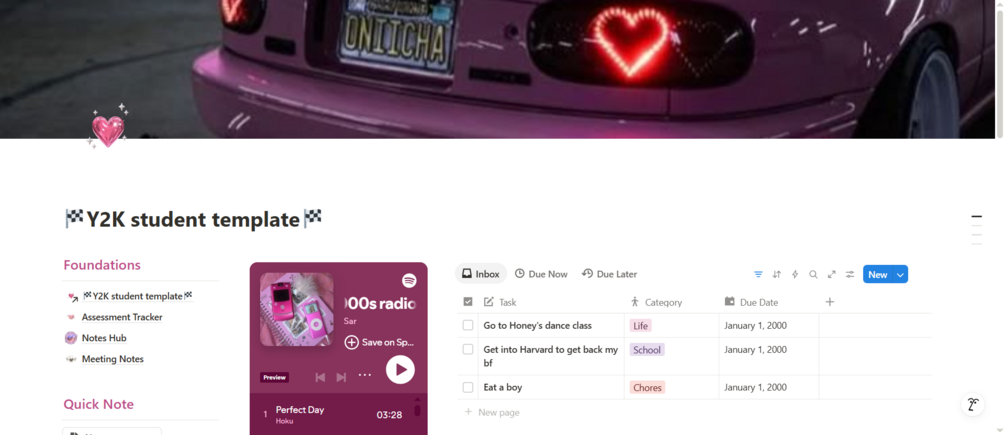
Task: Click the sort arrows icon
Action: (777, 274)
